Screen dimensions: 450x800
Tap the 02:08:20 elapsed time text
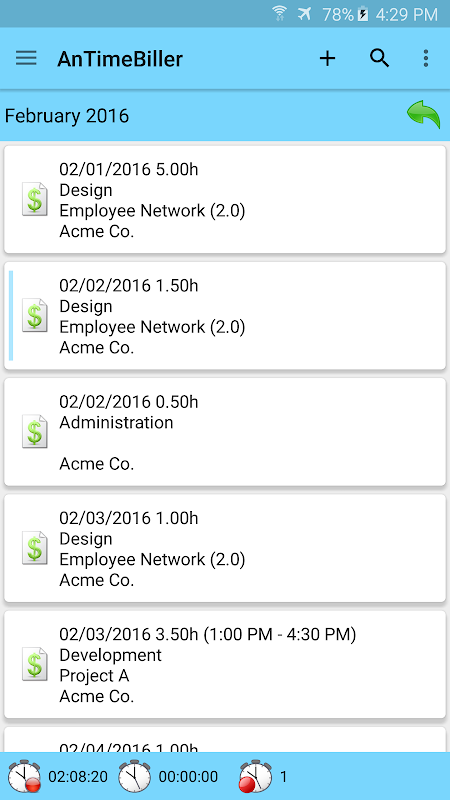[78, 777]
